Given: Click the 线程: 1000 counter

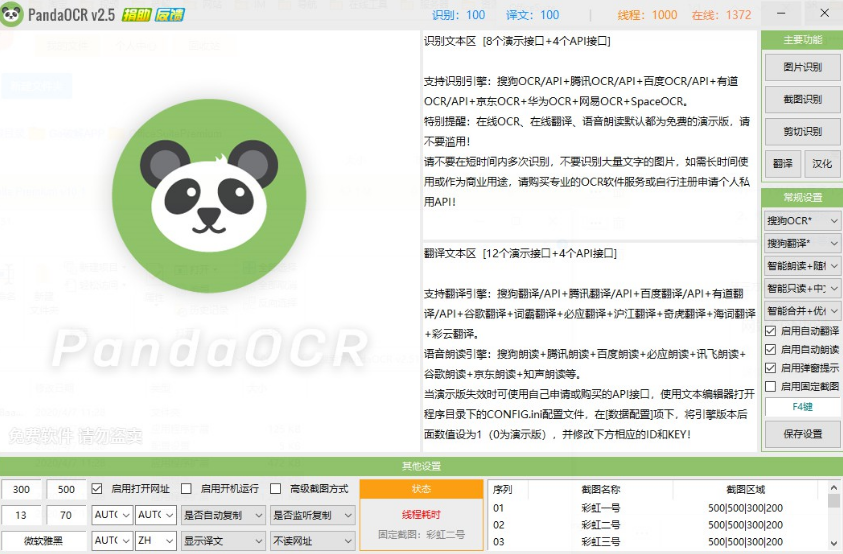Looking at the screenshot, I should tap(647, 15).
